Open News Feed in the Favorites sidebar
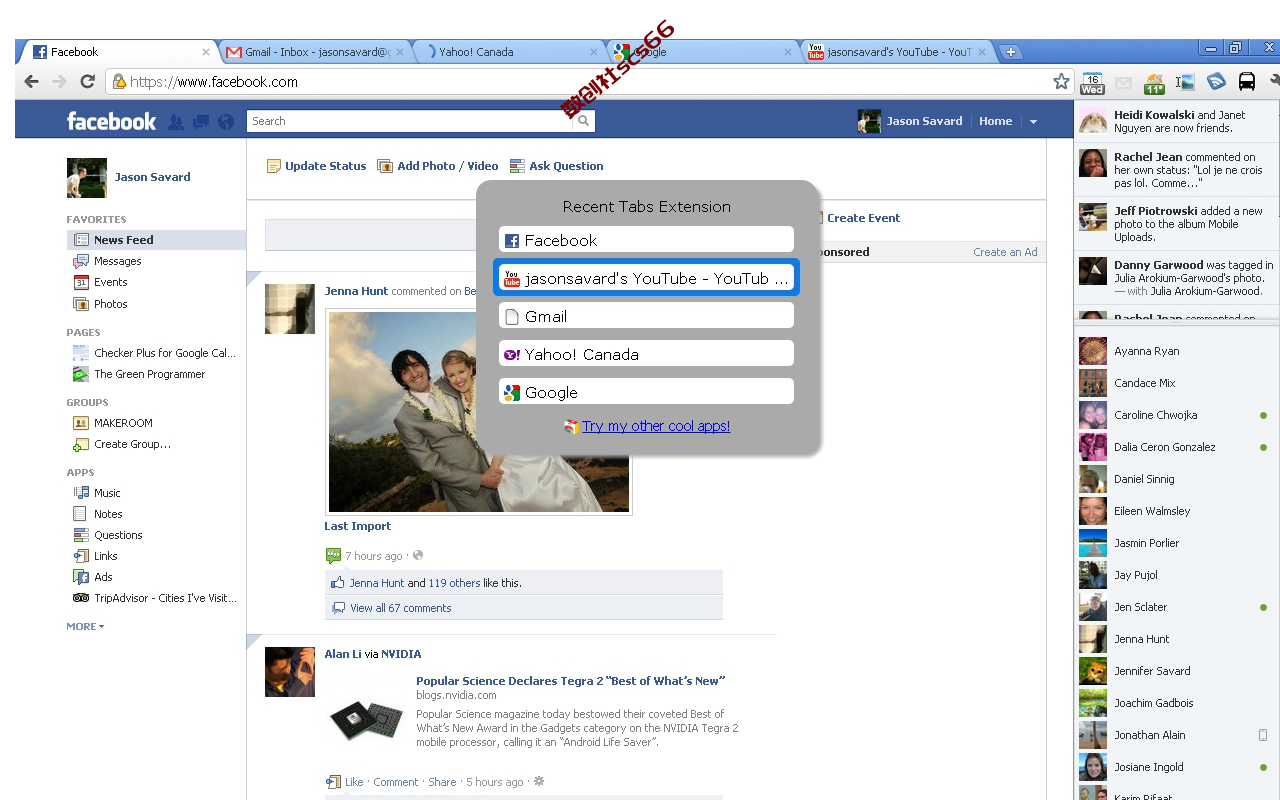This screenshot has width=1280, height=800. (x=156, y=240)
